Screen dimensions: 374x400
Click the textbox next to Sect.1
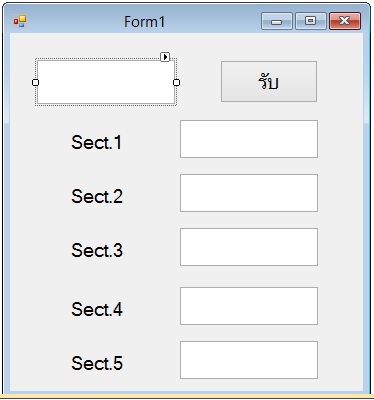click(x=249, y=139)
